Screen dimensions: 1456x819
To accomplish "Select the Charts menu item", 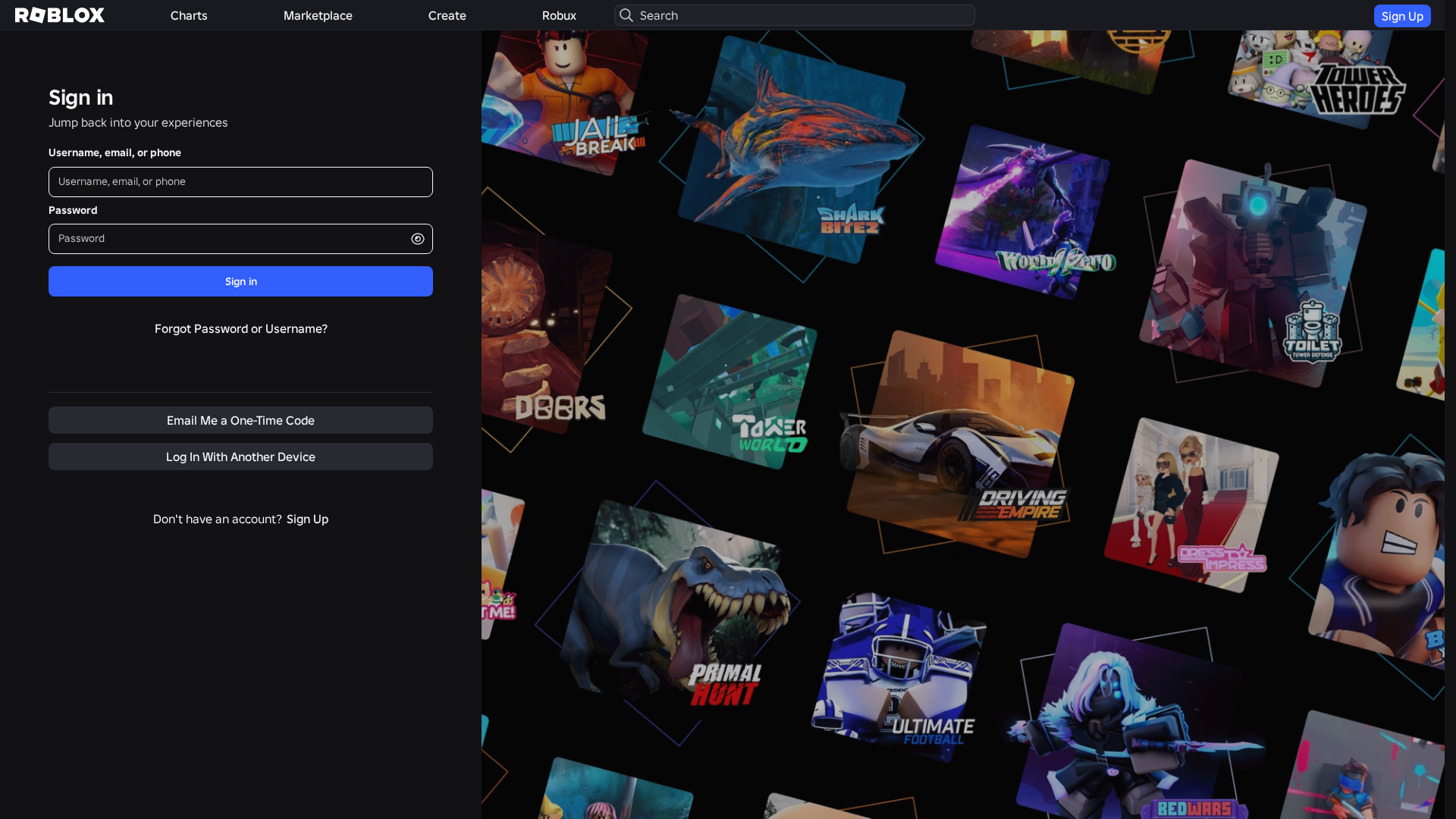I will click(x=188, y=15).
